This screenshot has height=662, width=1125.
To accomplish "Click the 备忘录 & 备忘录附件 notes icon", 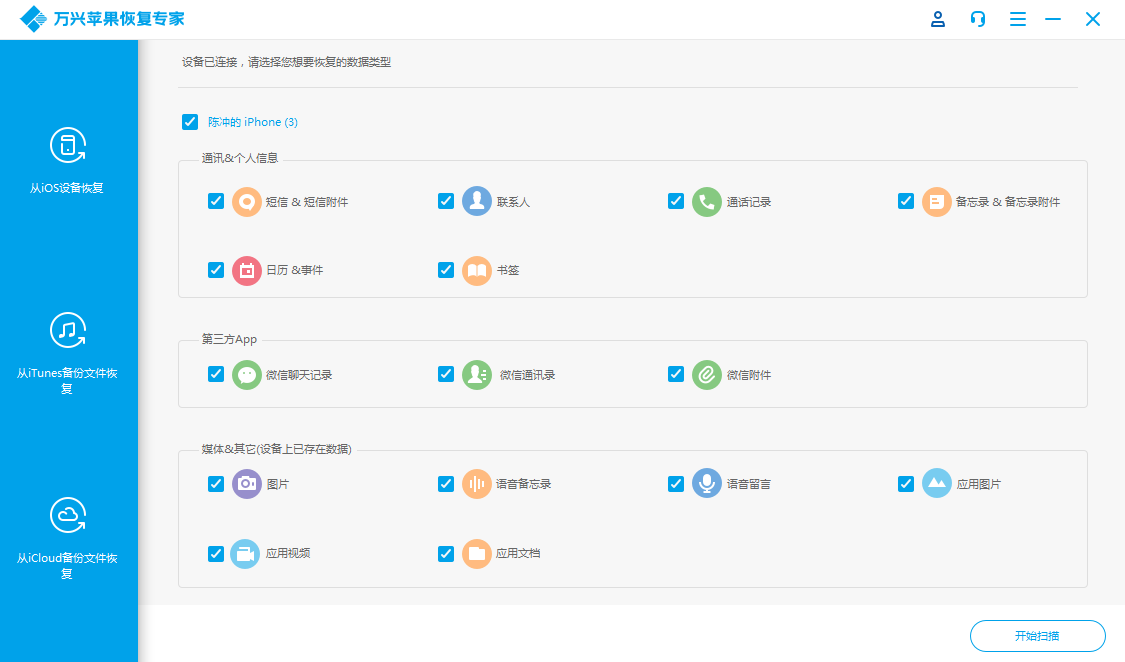I will [x=937, y=202].
